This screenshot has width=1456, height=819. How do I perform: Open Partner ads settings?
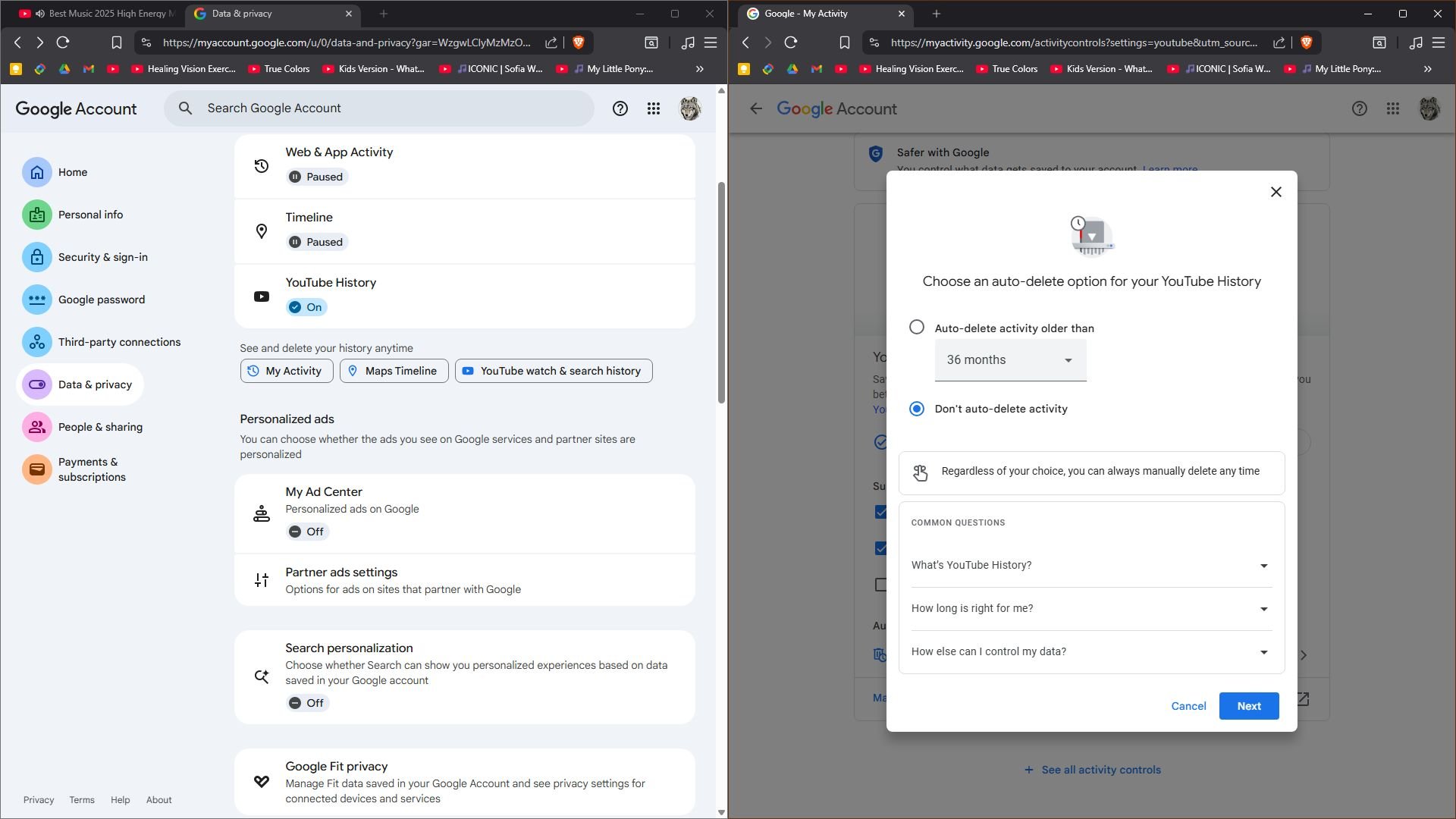pos(465,580)
